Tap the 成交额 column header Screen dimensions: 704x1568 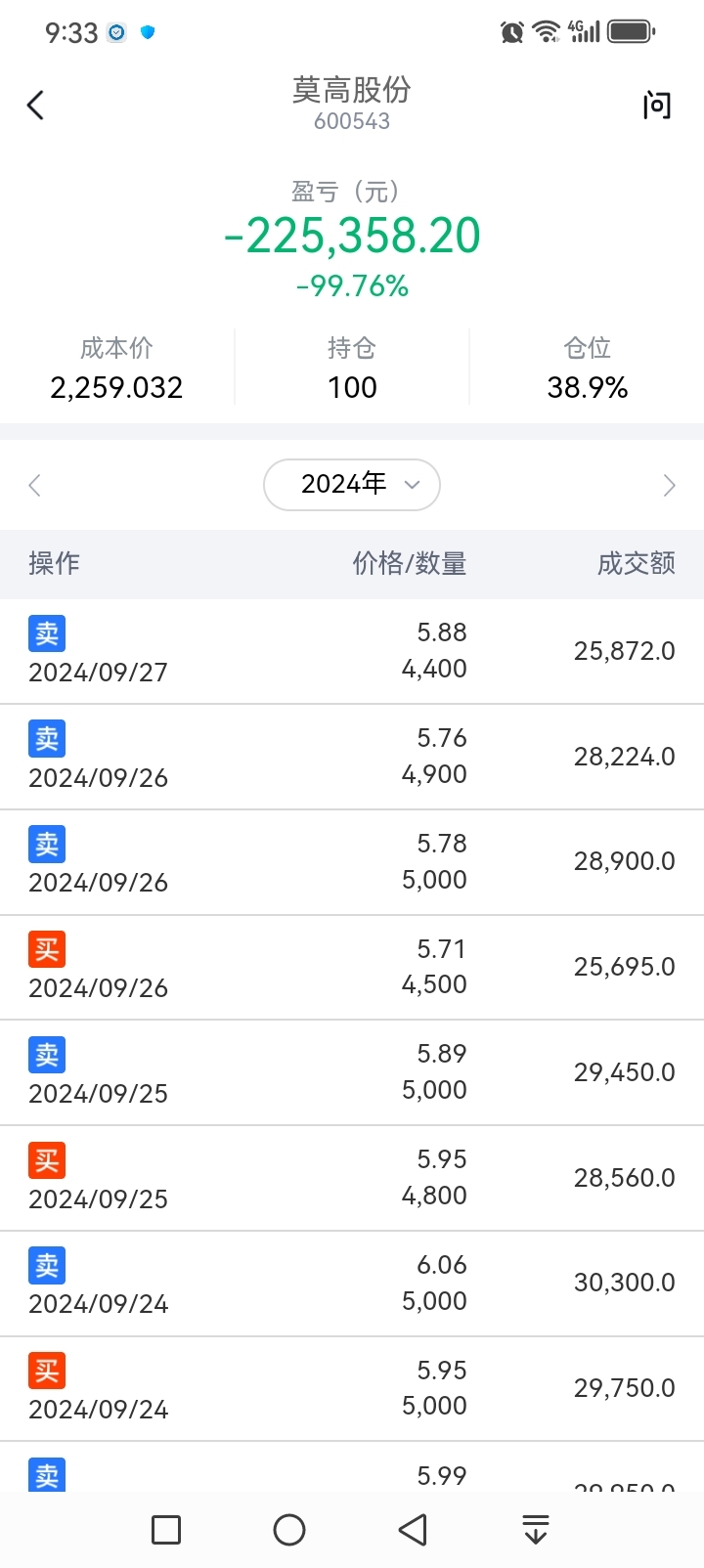tap(636, 563)
